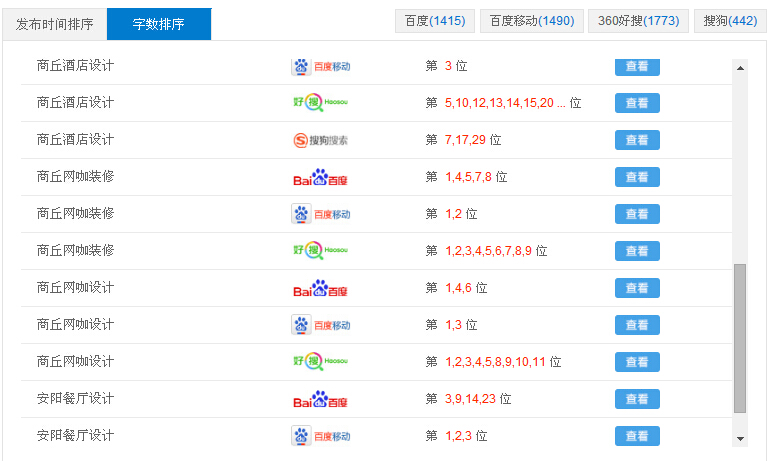This screenshot has width=769, height=461.
Task: Select keyword 商丘酒店设计 in the 搜狗搜索 row
Action: pos(76,140)
